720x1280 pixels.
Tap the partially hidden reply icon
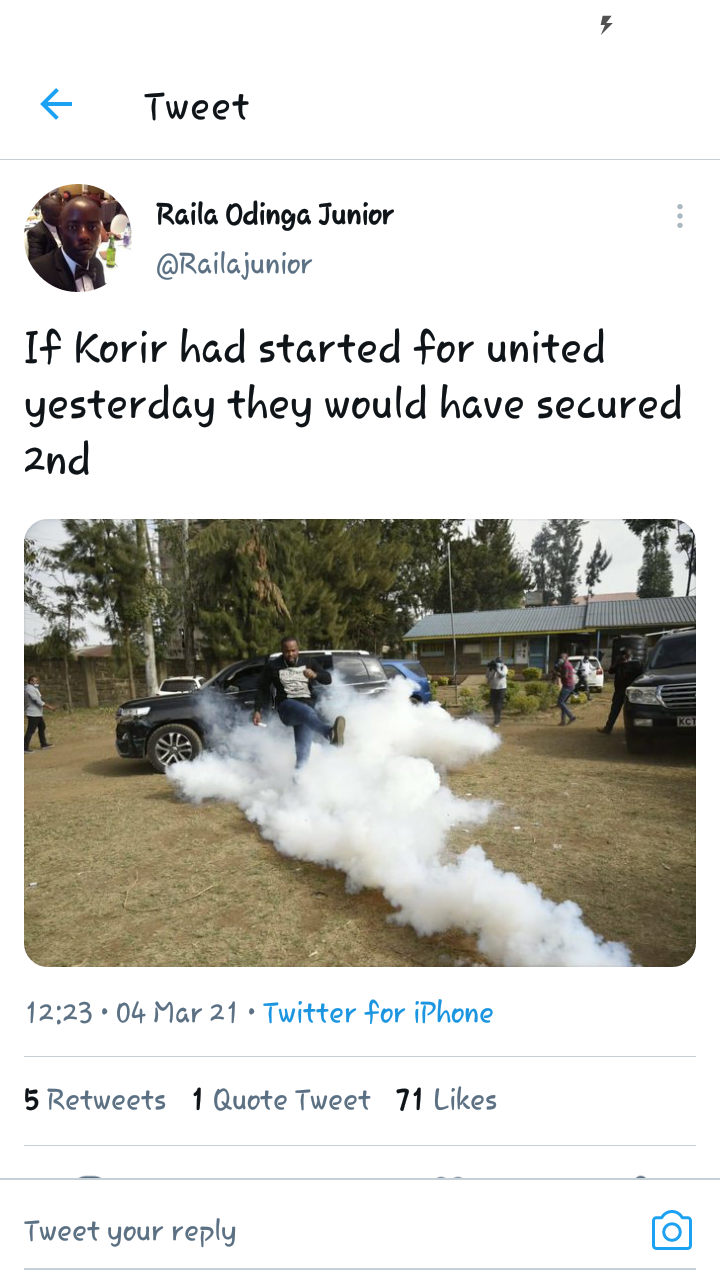coord(89,1176)
